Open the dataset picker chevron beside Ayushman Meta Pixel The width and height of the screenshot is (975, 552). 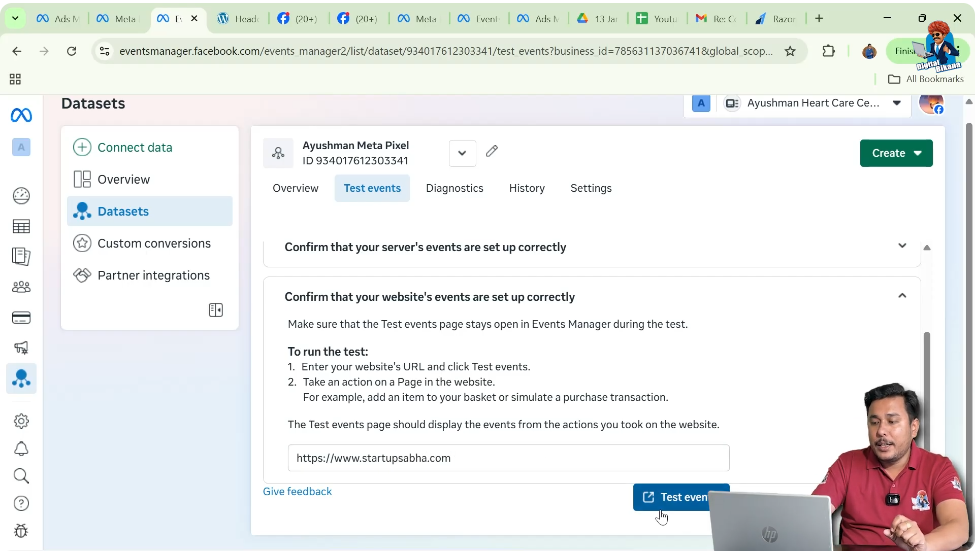[x=462, y=153]
